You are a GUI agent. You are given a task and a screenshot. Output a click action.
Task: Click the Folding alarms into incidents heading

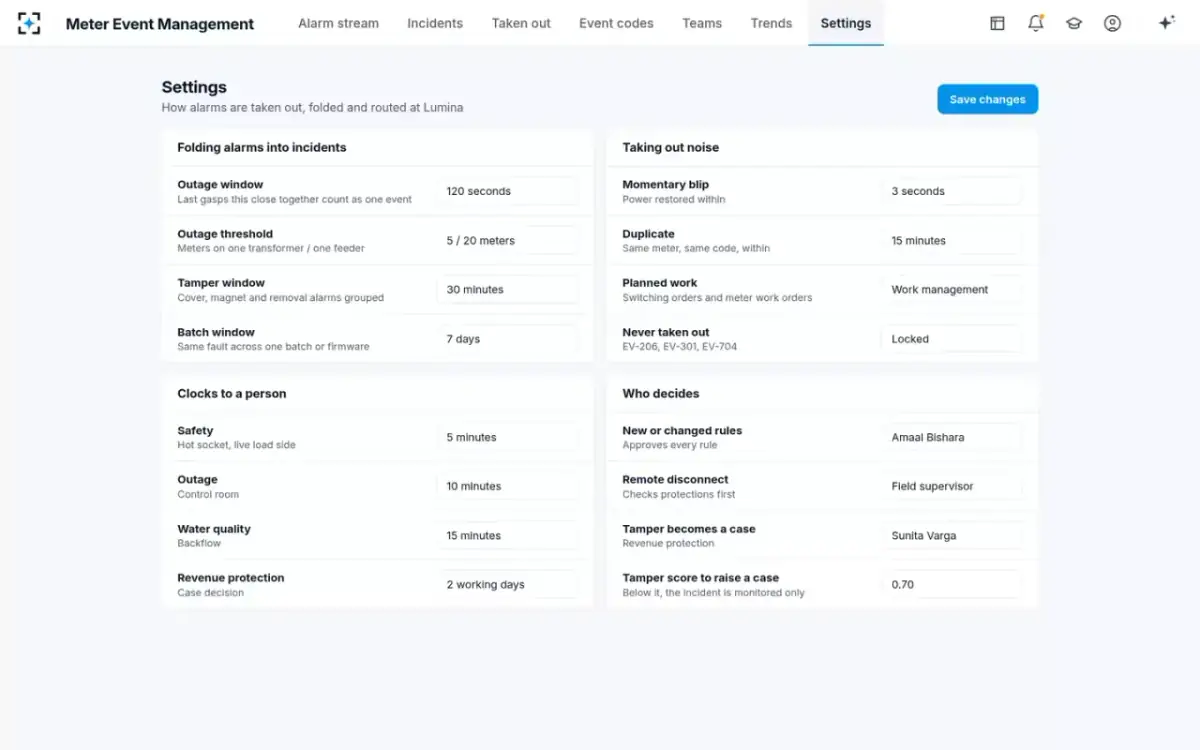262,147
